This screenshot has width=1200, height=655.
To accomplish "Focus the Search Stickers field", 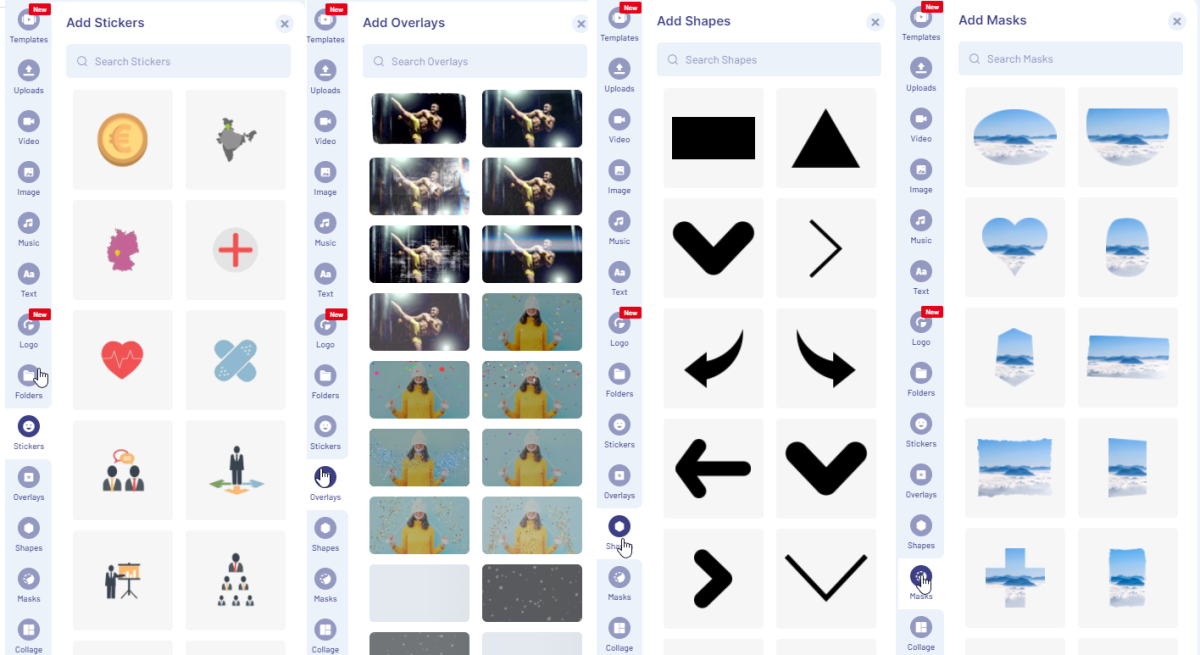I will (x=178, y=61).
